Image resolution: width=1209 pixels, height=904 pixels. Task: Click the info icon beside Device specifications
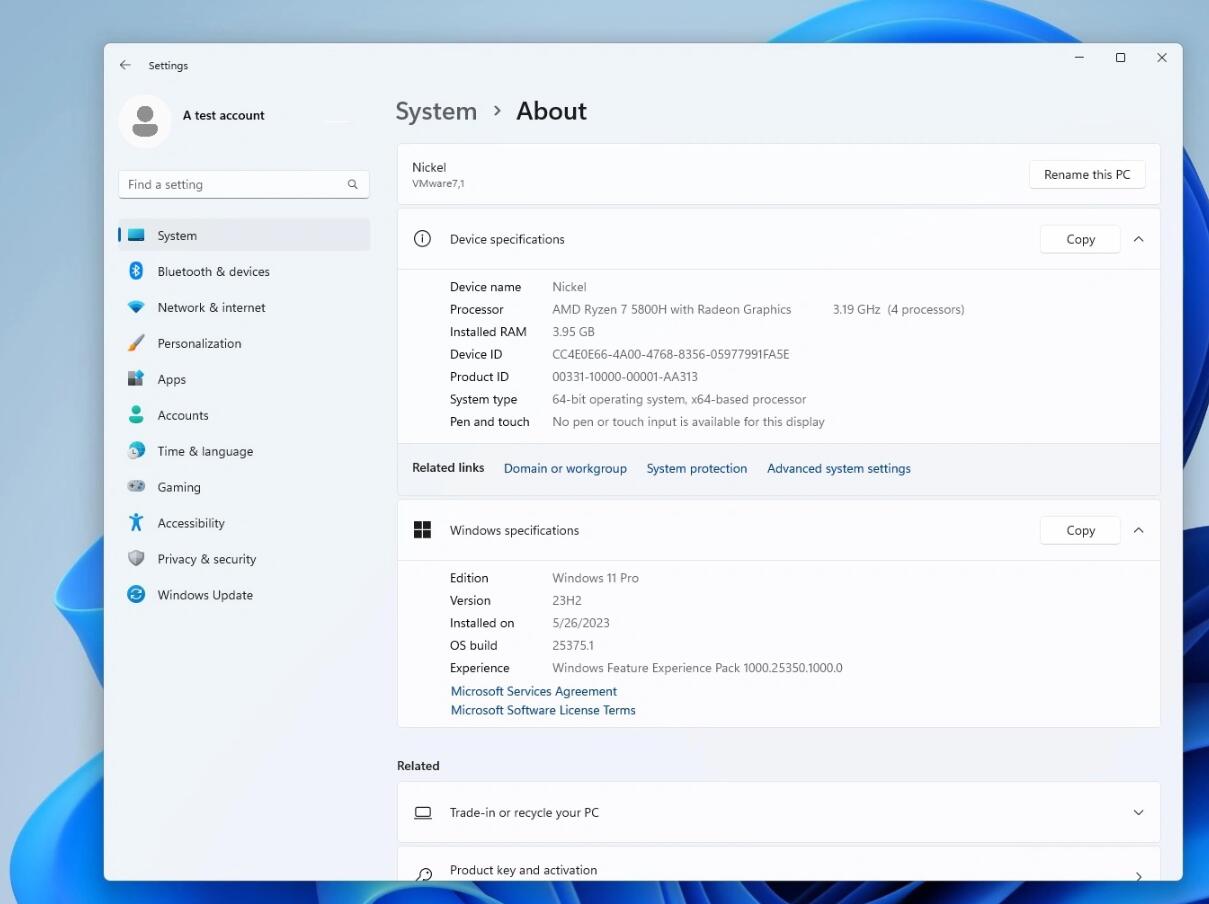point(422,239)
